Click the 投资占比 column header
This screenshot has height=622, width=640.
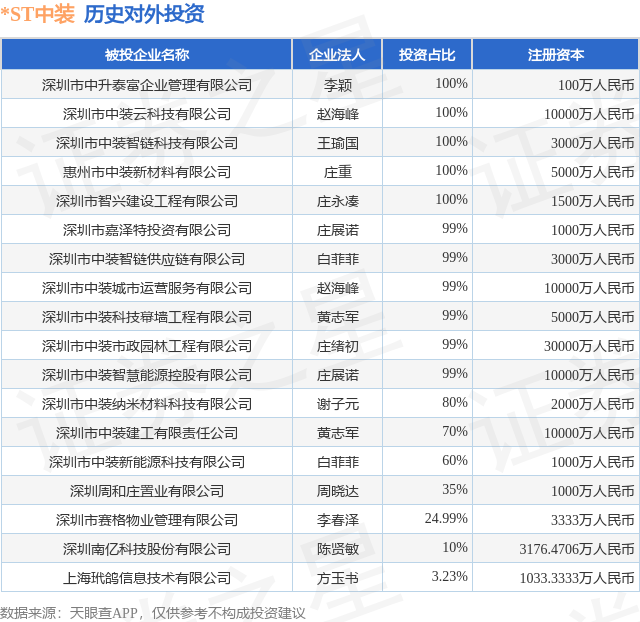tap(427, 55)
